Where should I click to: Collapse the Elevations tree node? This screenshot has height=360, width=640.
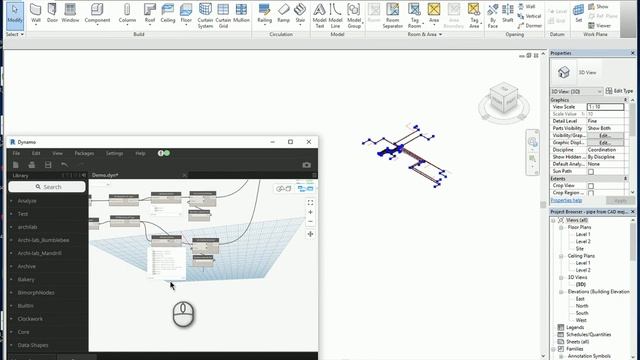click(x=561, y=292)
